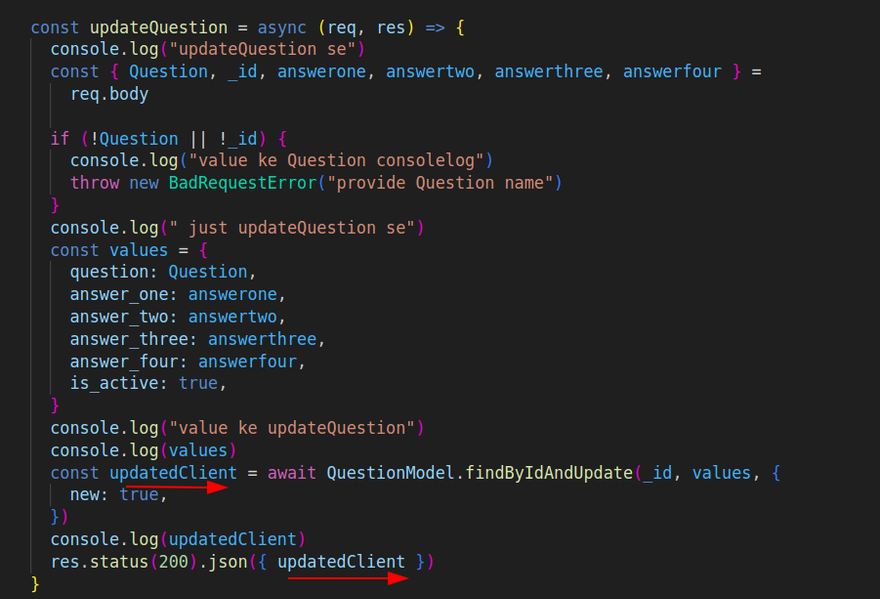Screen dimensions: 880x599
Task: Click updatedClient inside the json call
Action: 341,562
